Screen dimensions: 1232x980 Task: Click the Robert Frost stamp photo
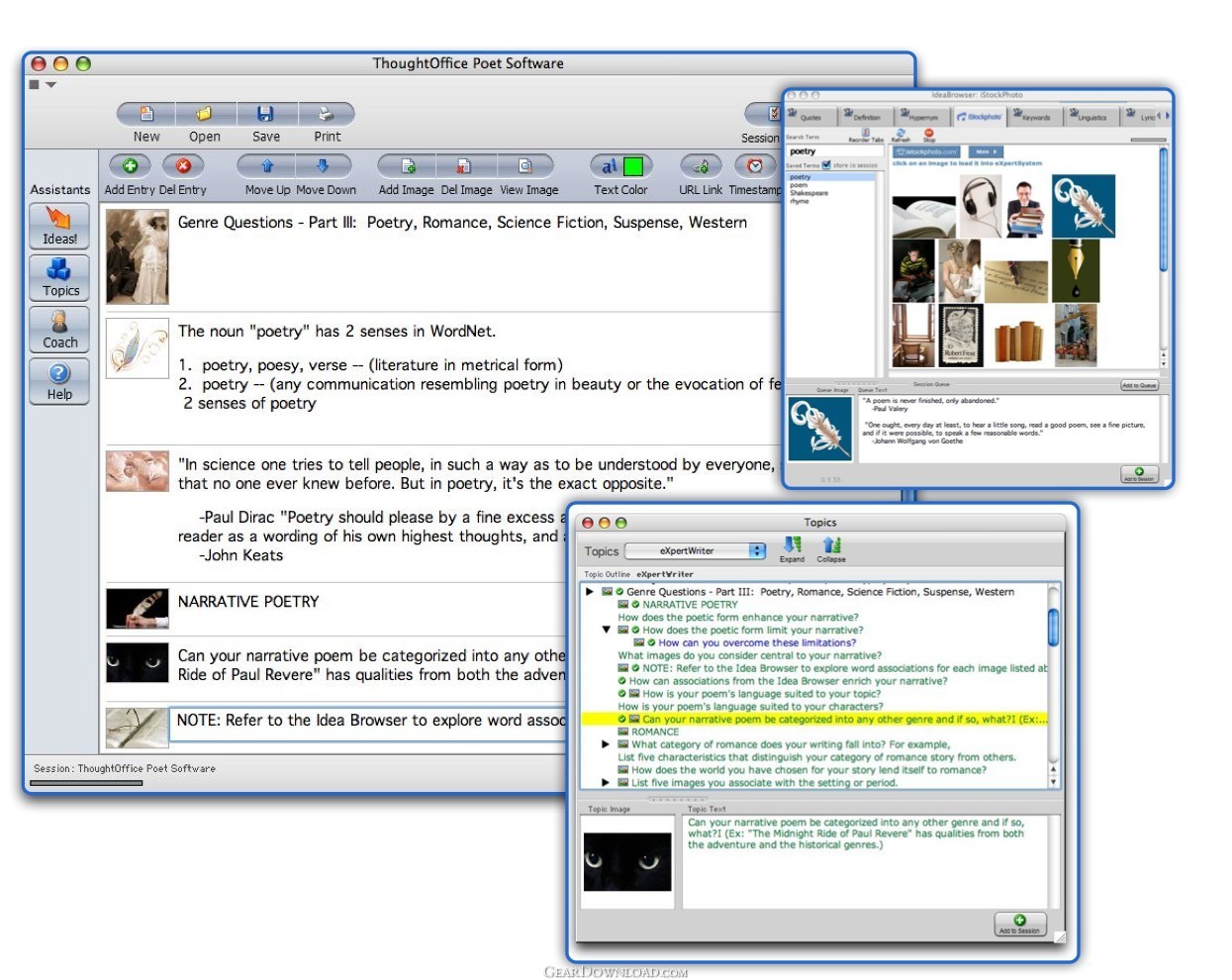[x=961, y=336]
